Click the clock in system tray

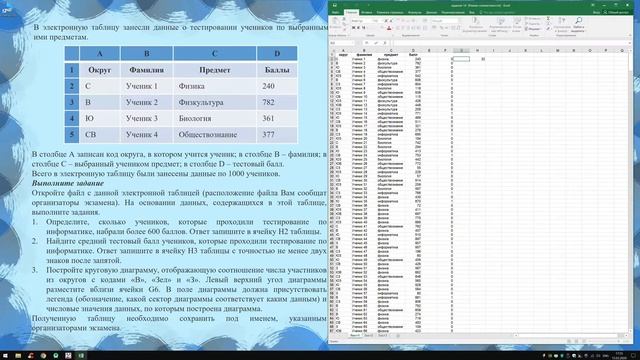619,356
